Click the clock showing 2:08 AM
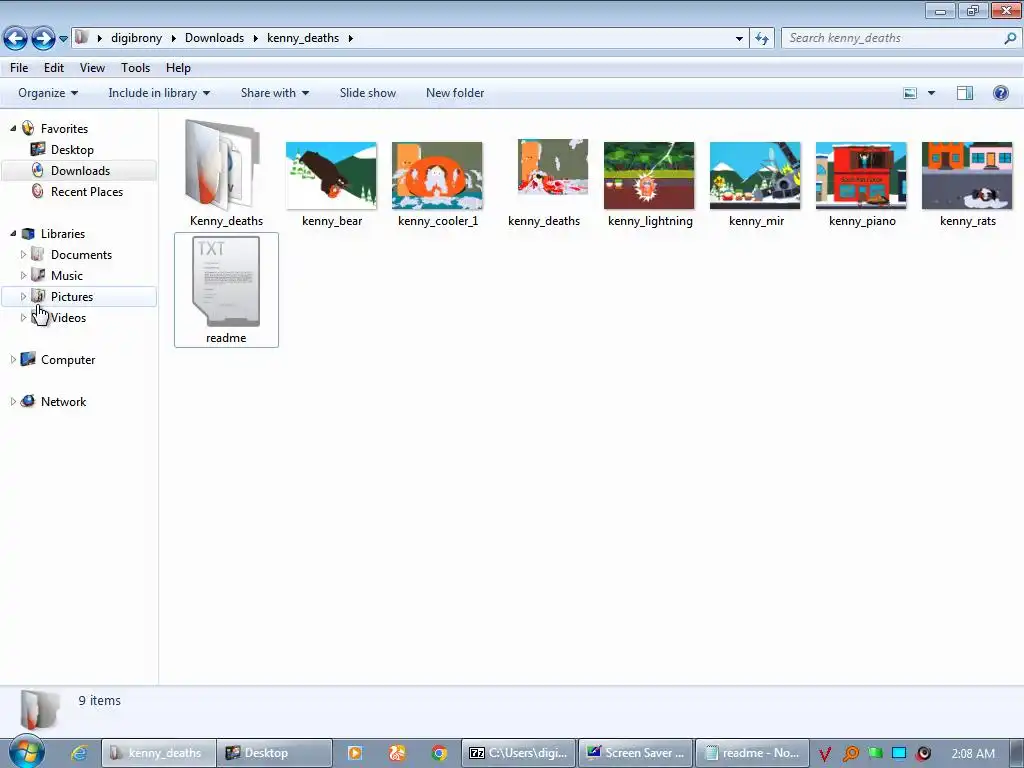 (x=973, y=753)
